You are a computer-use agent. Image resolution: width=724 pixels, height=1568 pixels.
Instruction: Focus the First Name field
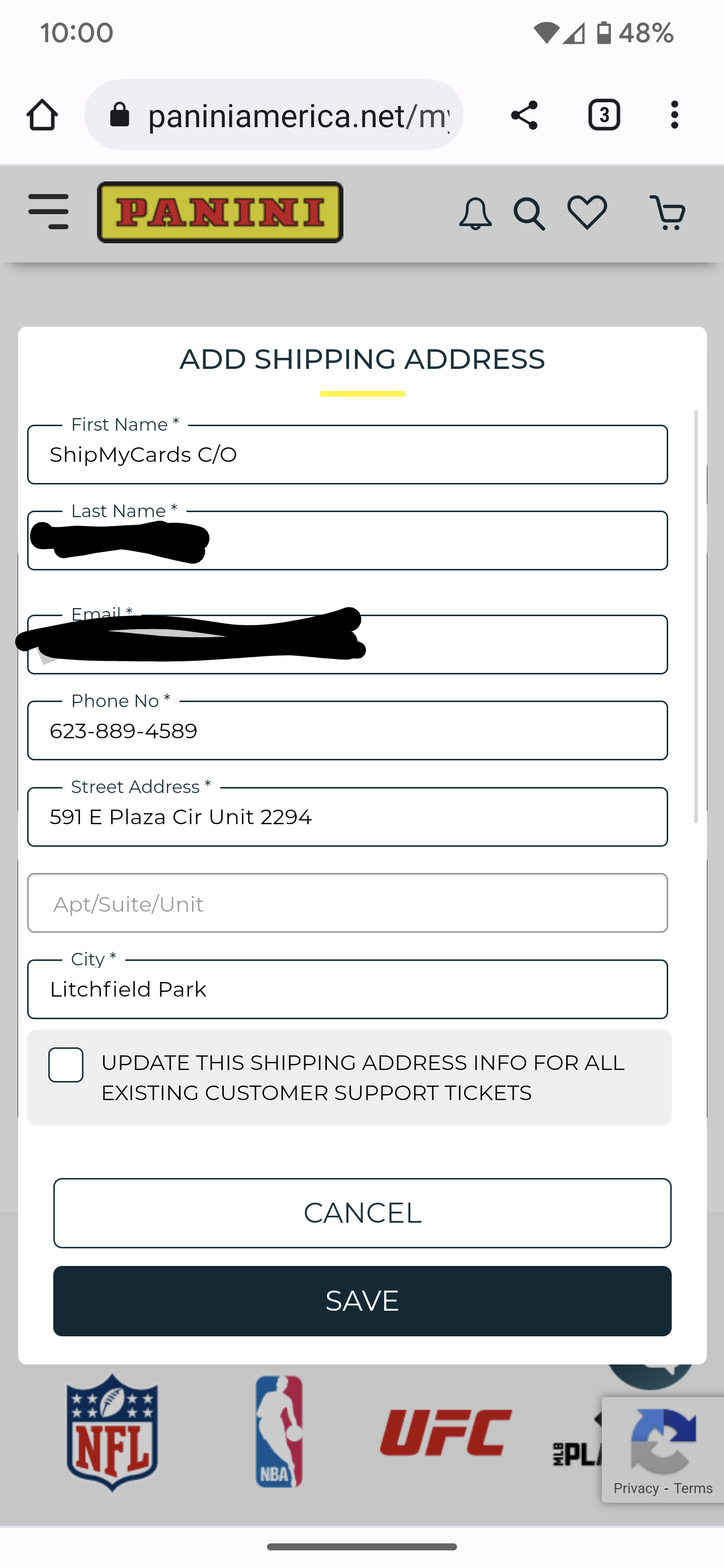click(348, 455)
